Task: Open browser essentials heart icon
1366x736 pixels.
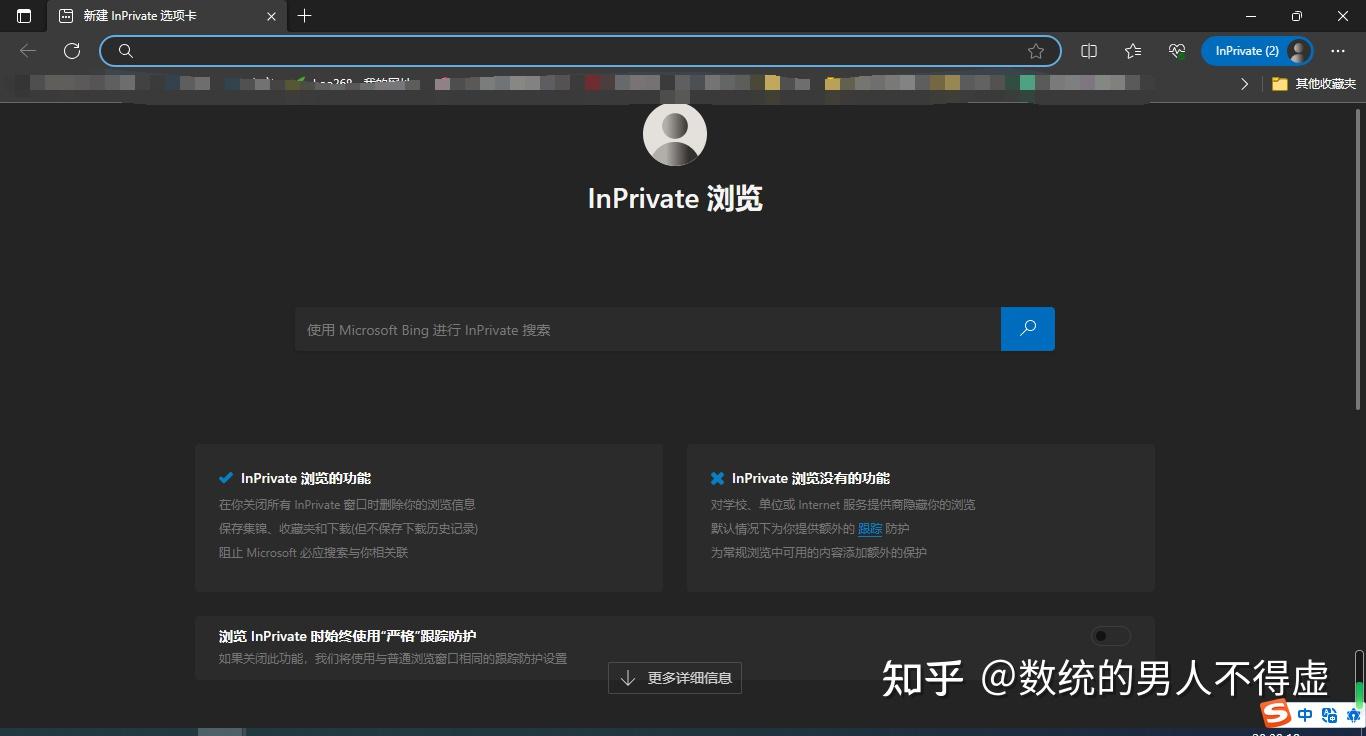Action: click(1176, 51)
